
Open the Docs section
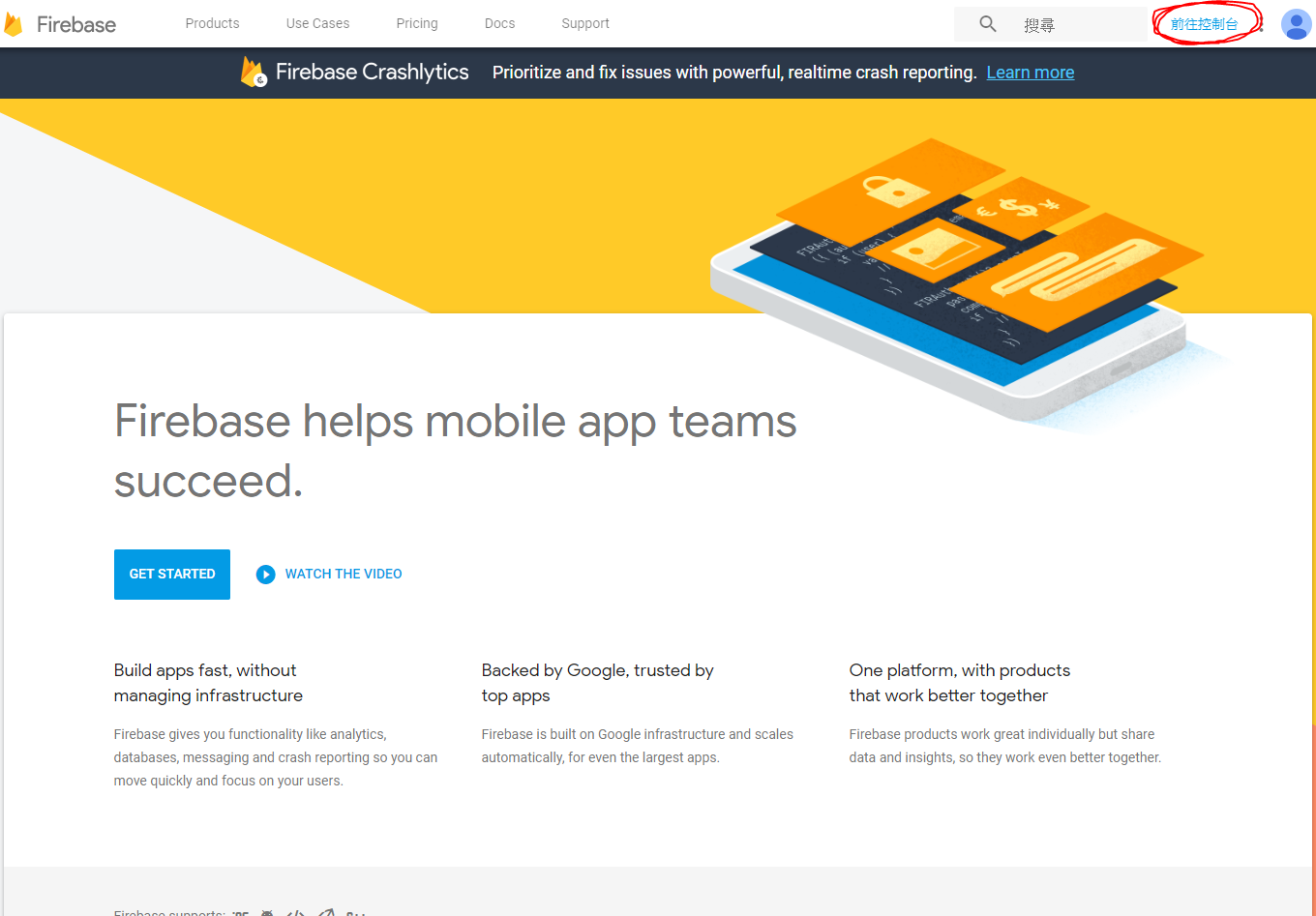[499, 23]
